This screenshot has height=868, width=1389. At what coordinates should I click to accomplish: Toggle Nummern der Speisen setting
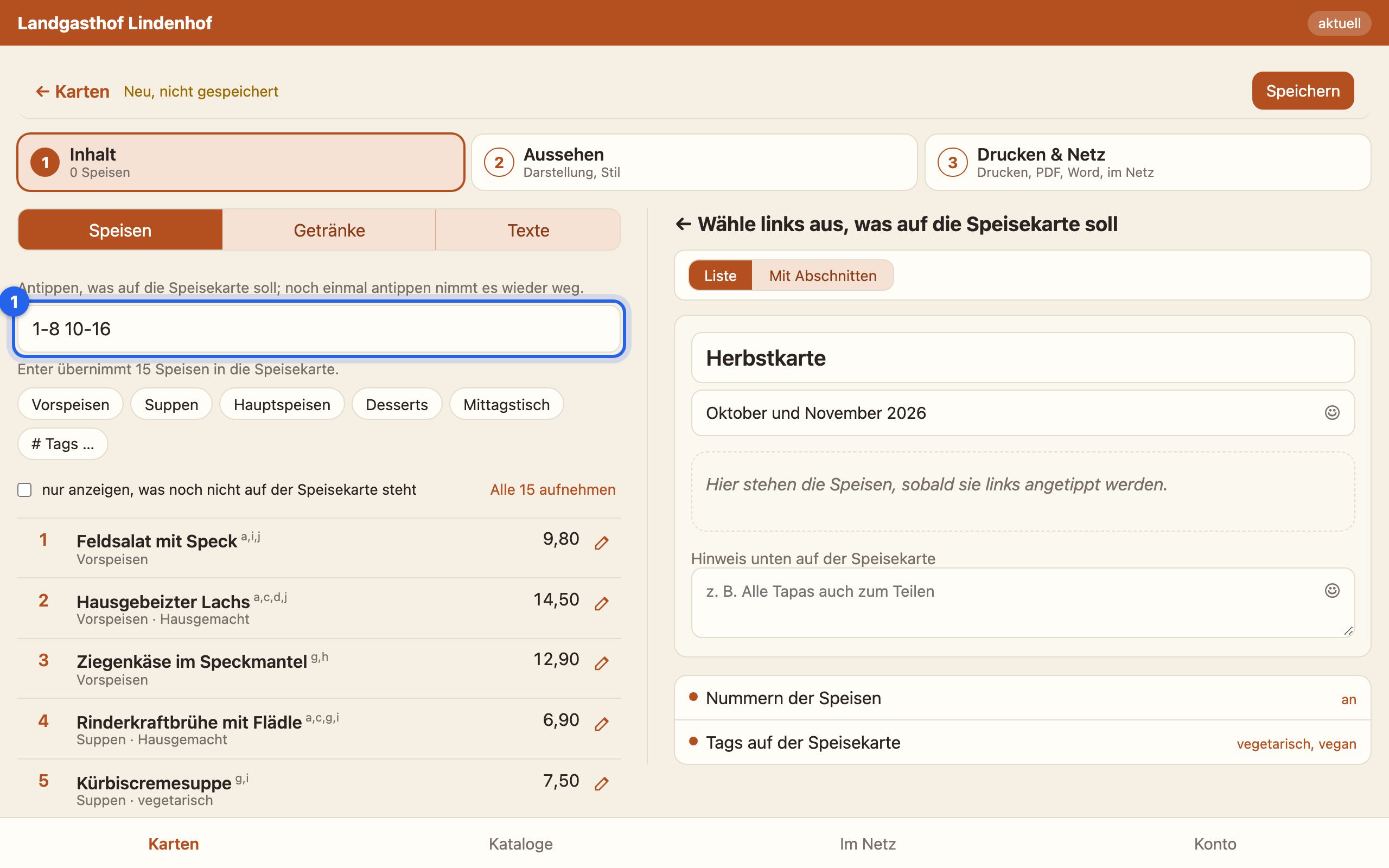(x=1022, y=698)
